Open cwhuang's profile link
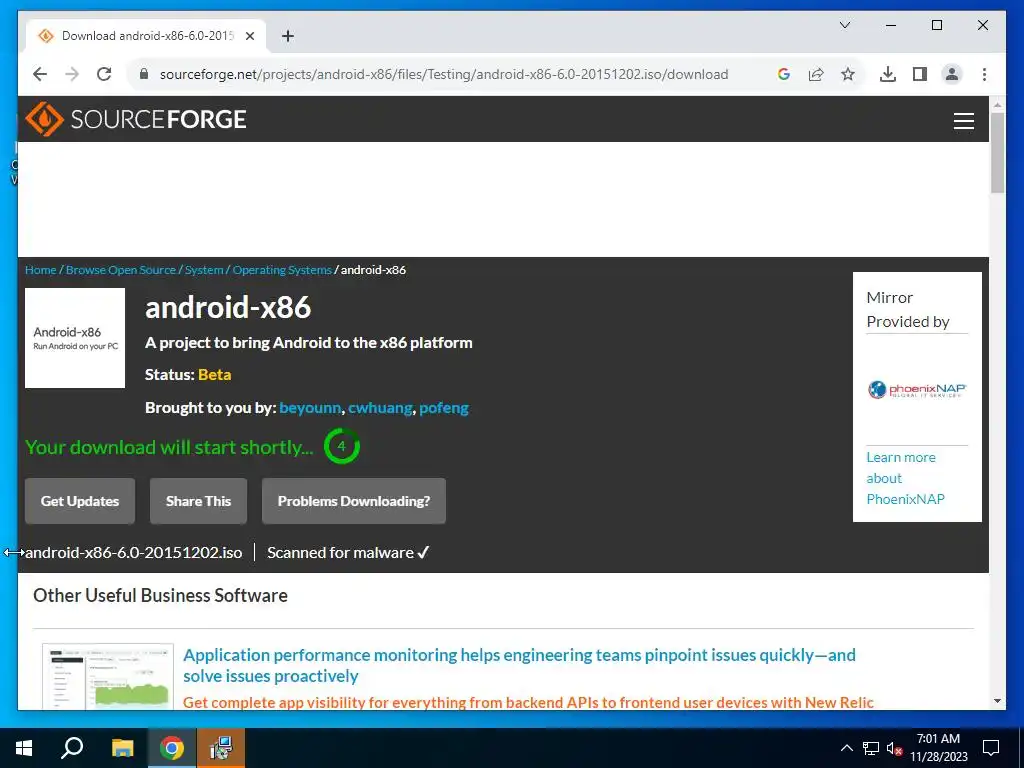 (x=380, y=408)
